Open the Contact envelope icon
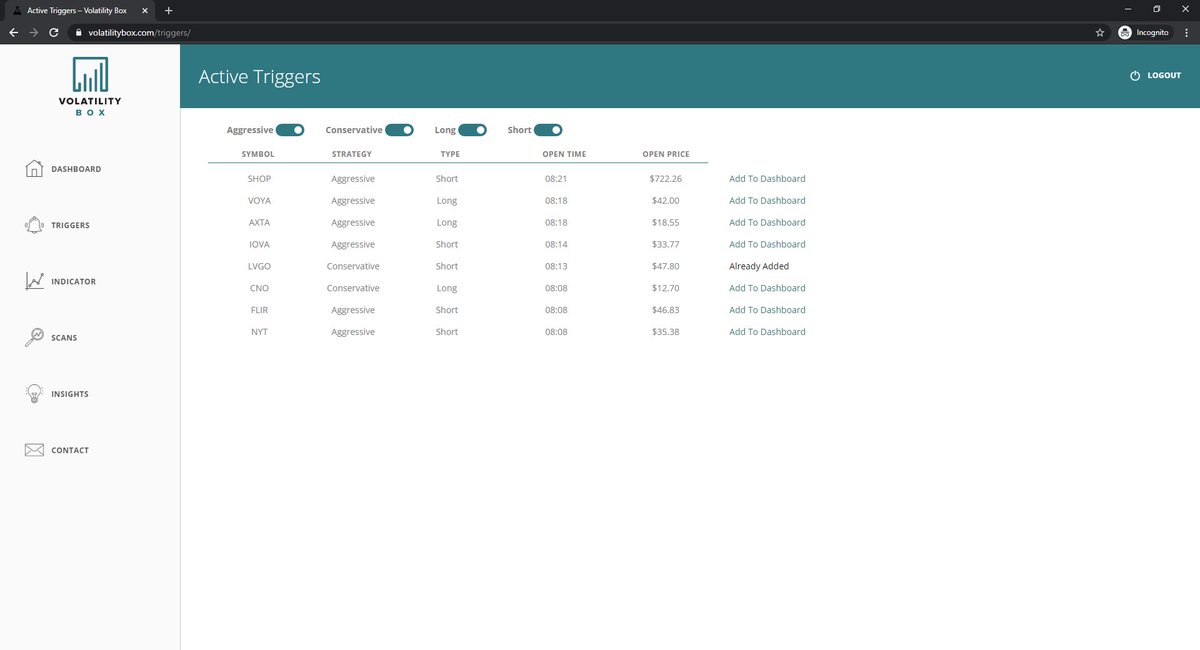The height and width of the screenshot is (650, 1200). click(x=34, y=450)
